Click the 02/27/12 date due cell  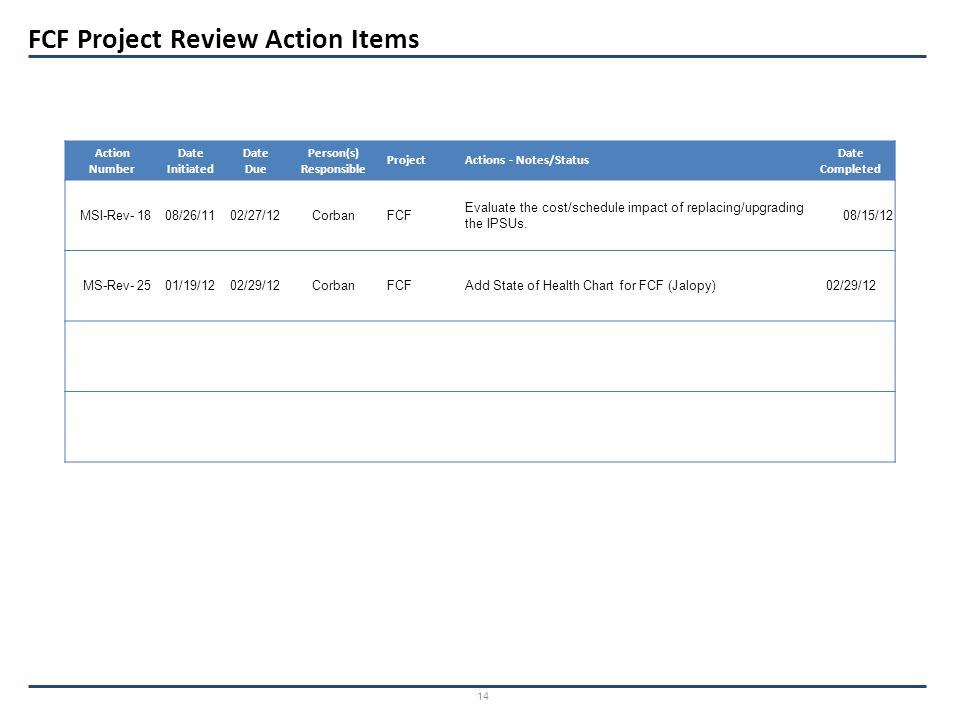pos(255,216)
